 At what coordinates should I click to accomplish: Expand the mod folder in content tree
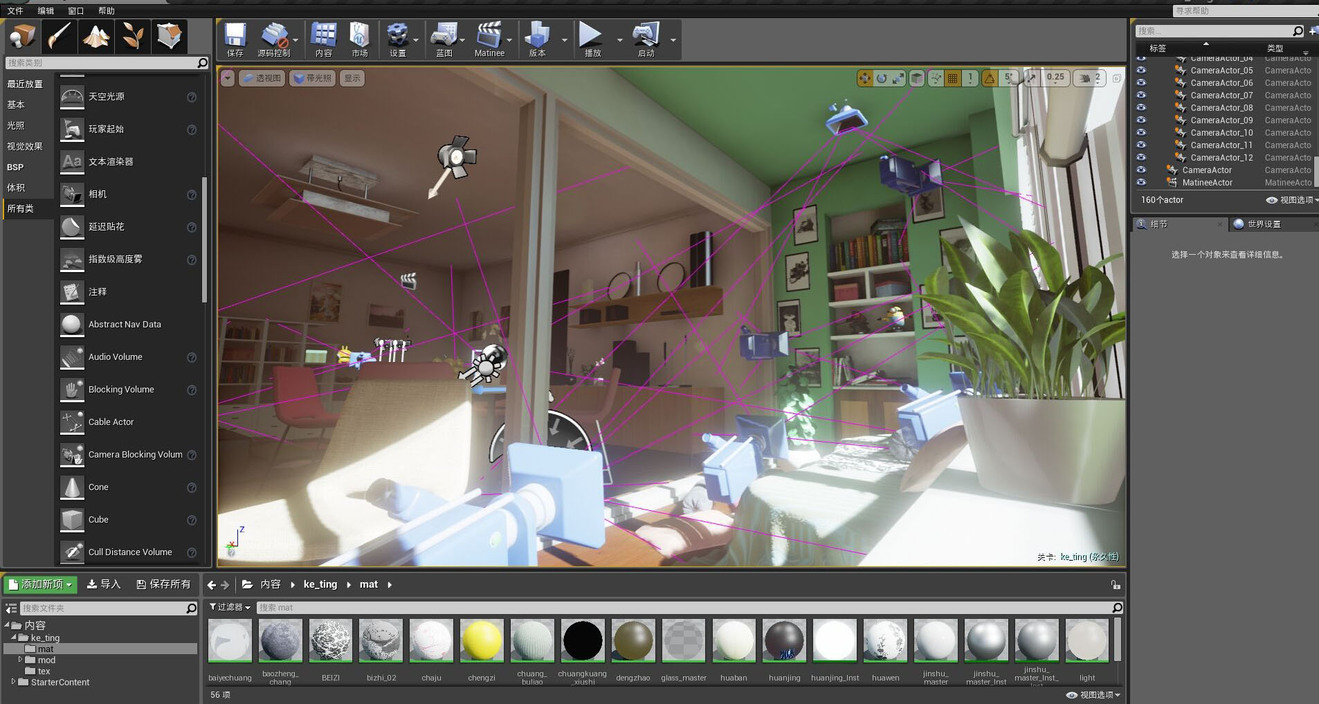pyautogui.click(x=20, y=660)
